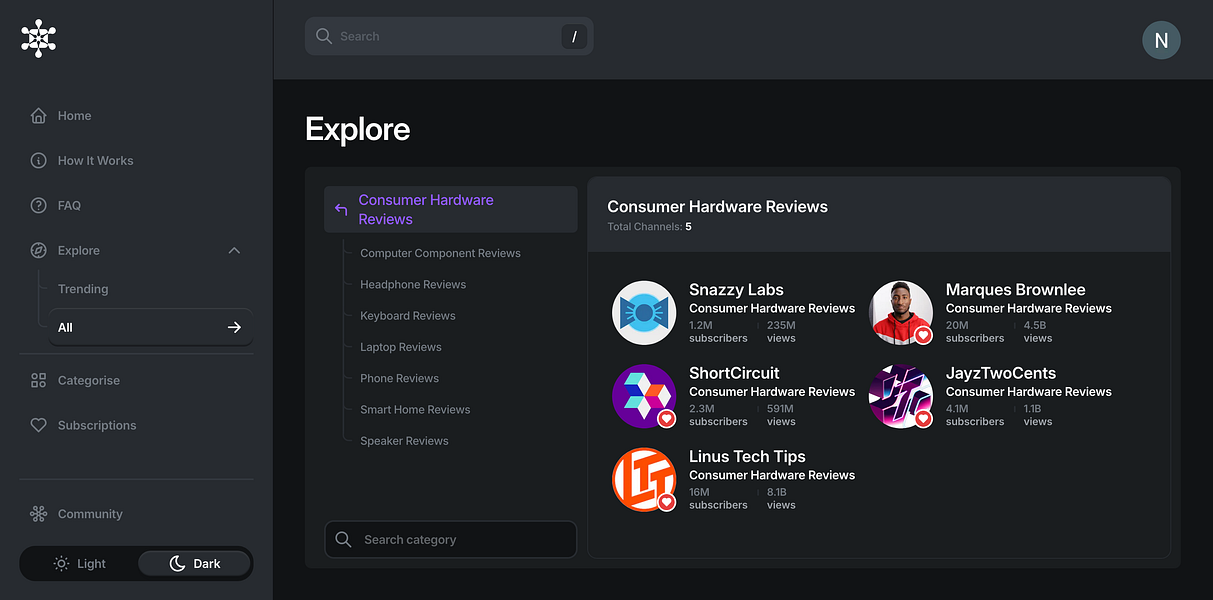The image size is (1213, 600).
Task: Collapse the Explore section chevron
Action: pyautogui.click(x=234, y=251)
